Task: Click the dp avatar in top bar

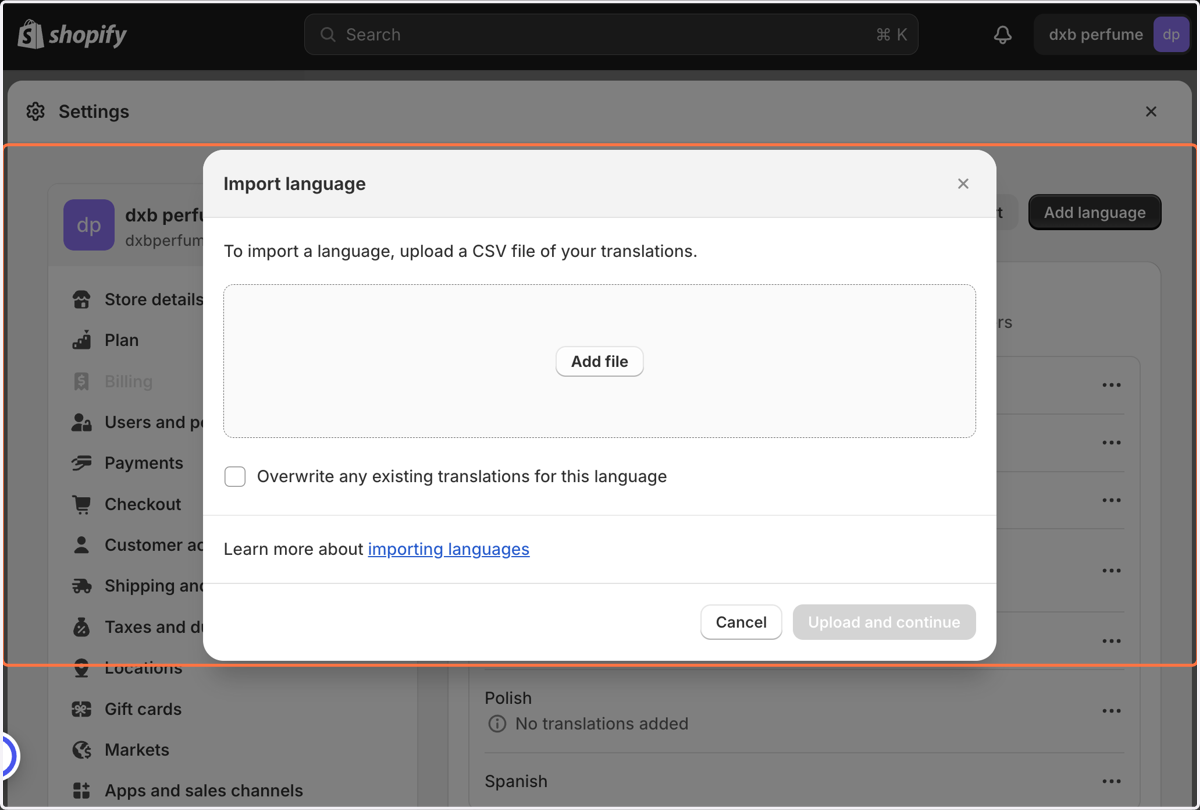Action: click(1171, 35)
